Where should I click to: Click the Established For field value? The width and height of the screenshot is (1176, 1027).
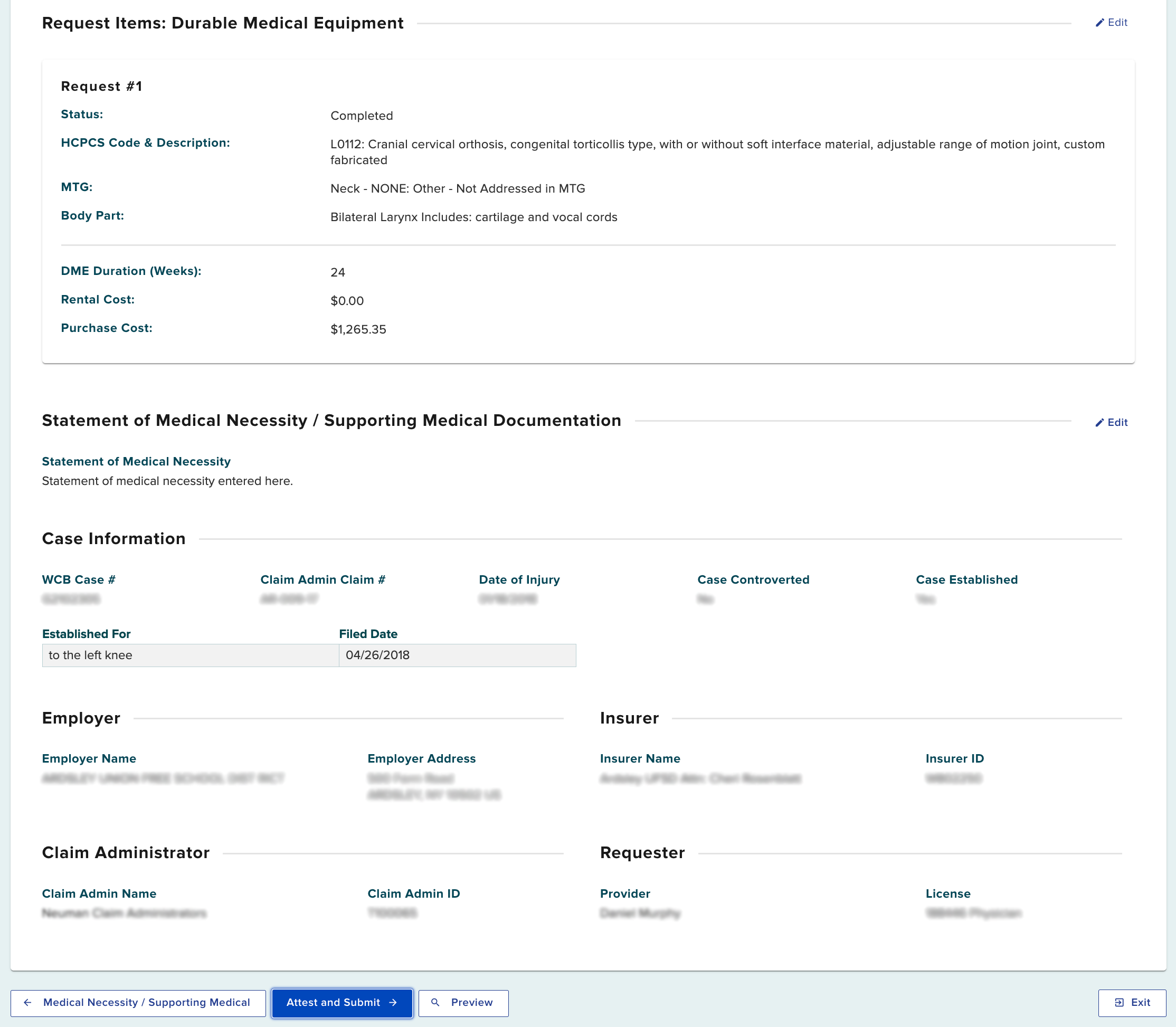[x=189, y=655]
